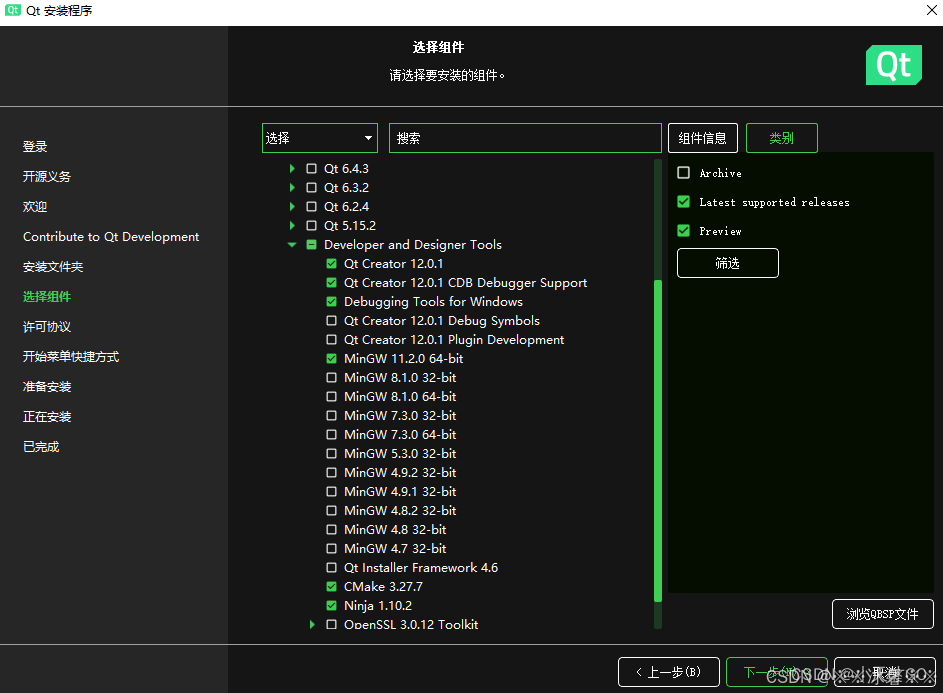Viewport: 943px width, 693px height.
Task: Enable the Archive category checkbox
Action: [x=684, y=173]
